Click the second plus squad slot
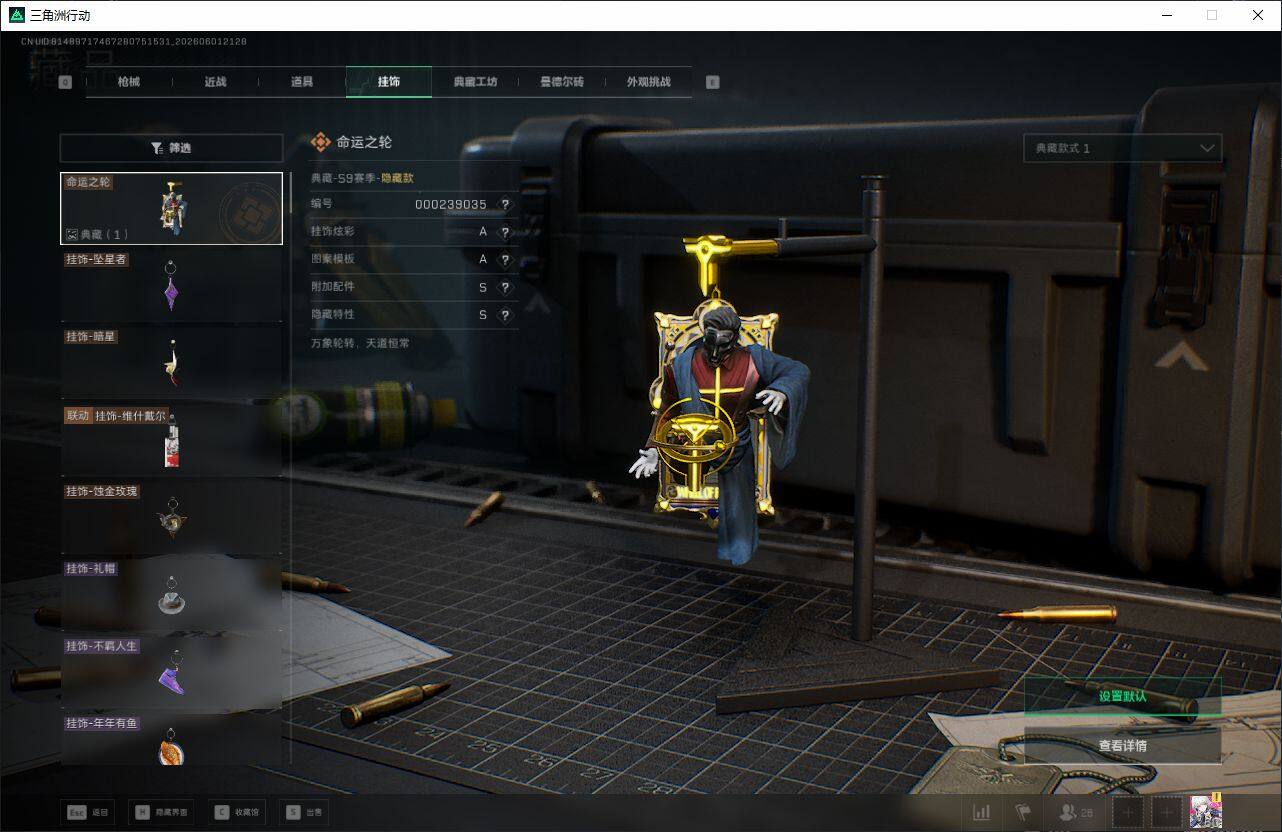The width and height of the screenshot is (1282, 832). [1167, 813]
